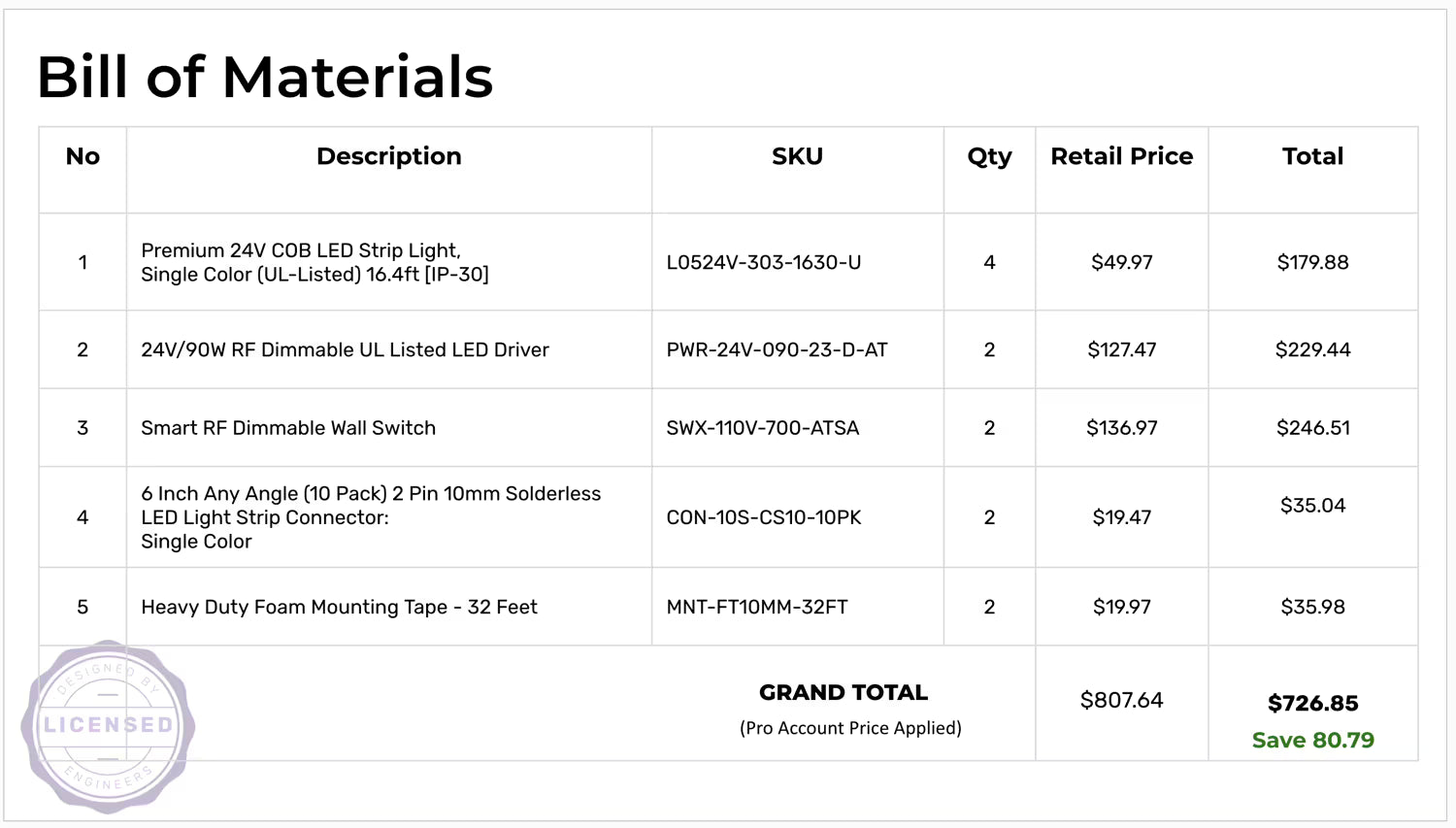Click the Licensed Engineers stamp badge
The width and height of the screenshot is (1456, 828).
(x=108, y=725)
